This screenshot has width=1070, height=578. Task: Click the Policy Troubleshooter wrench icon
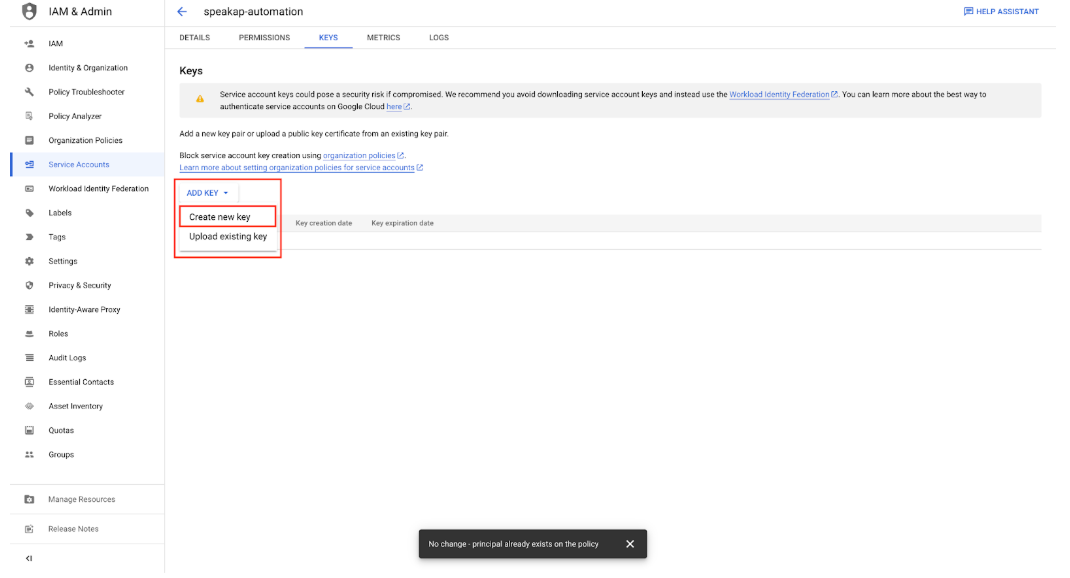coord(29,92)
